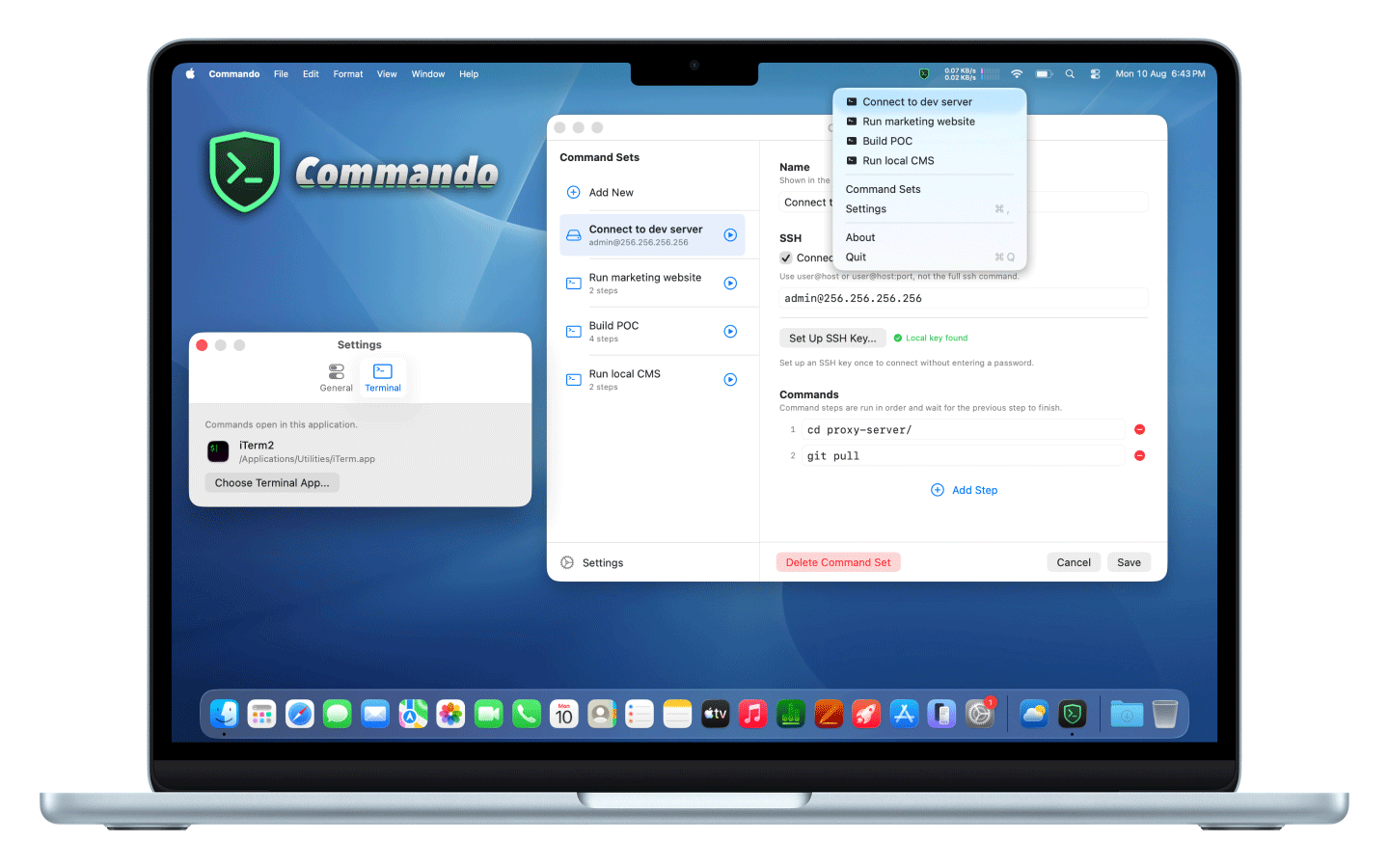Viewport: 1389px width, 868px height.
Task: Select 'Run local CMS' from the menu bar dropdown
Action: click(x=930, y=161)
